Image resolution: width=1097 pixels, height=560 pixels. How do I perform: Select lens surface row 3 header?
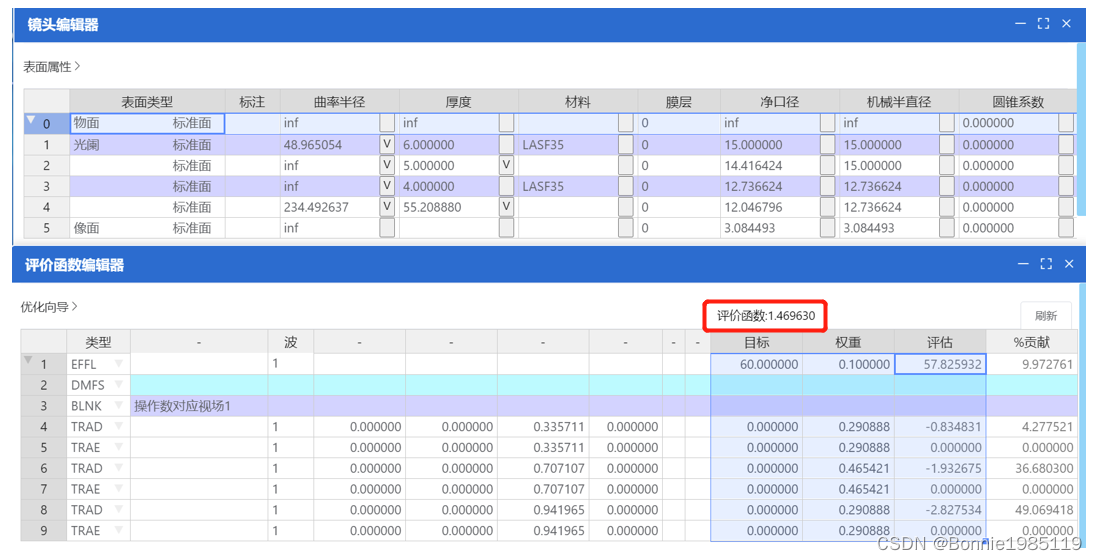pos(46,186)
